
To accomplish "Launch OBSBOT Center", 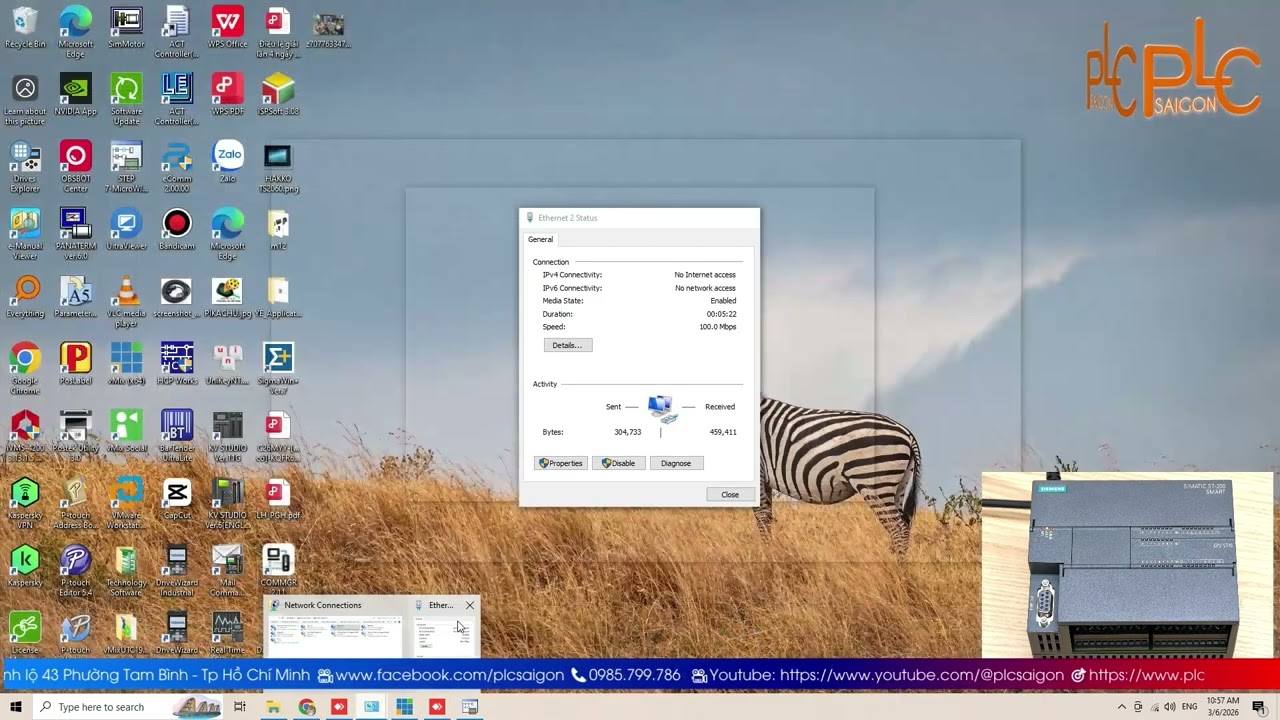I will coord(75,167).
